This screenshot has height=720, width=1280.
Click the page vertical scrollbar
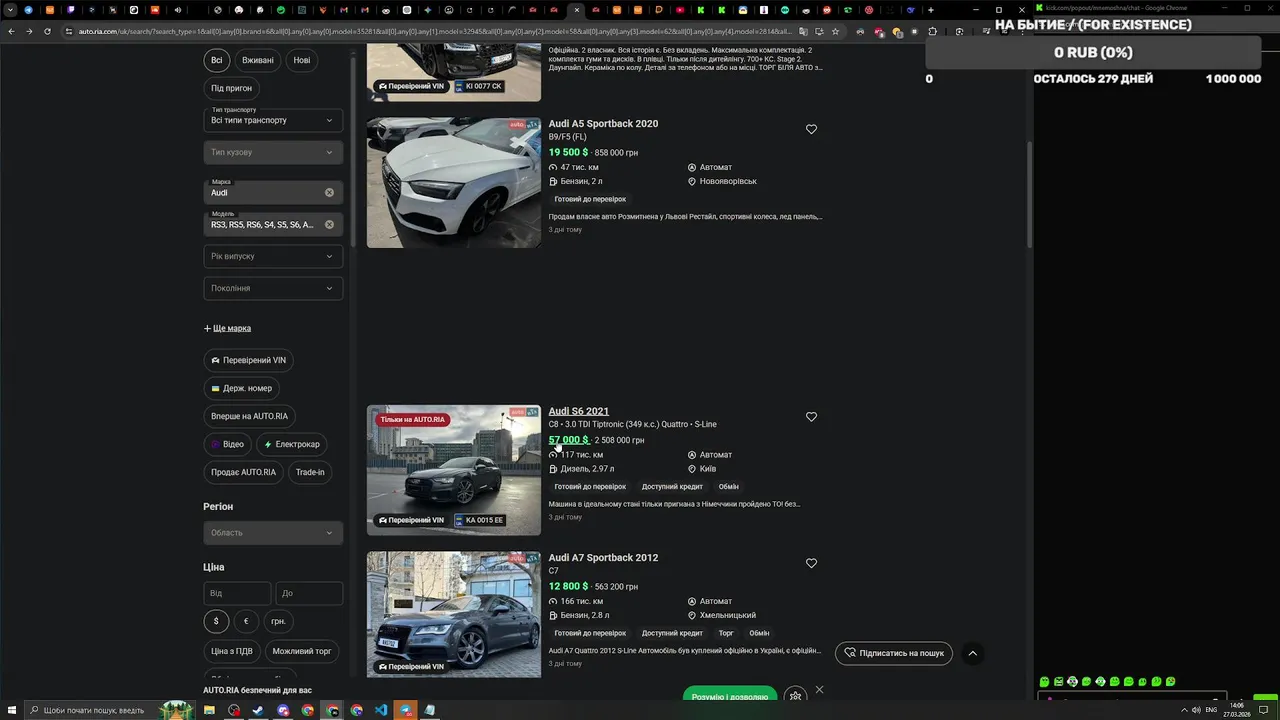point(1030,195)
